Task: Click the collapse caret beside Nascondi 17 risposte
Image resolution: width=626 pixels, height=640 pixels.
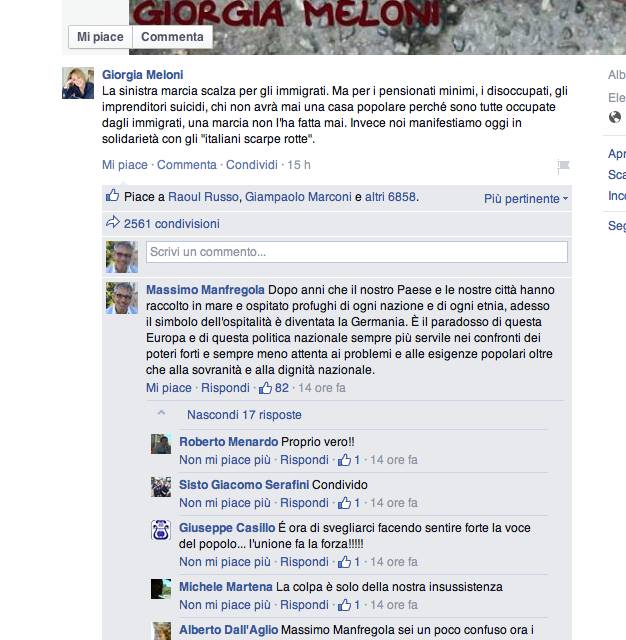Action: tap(162, 413)
